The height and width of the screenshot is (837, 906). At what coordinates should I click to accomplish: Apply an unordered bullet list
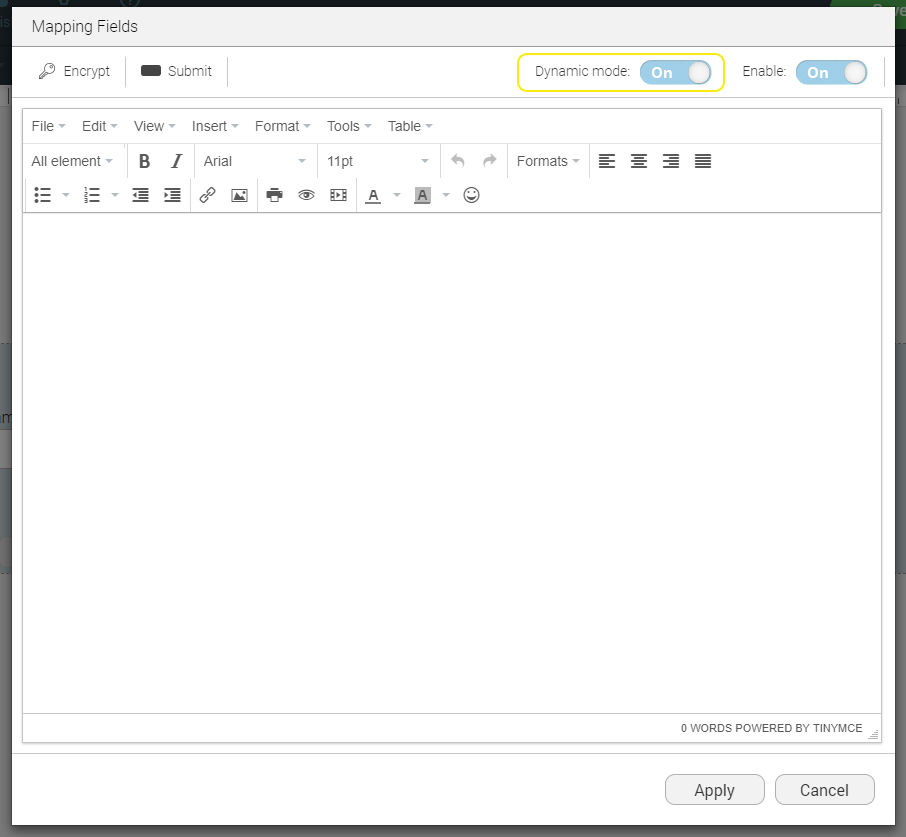41,195
